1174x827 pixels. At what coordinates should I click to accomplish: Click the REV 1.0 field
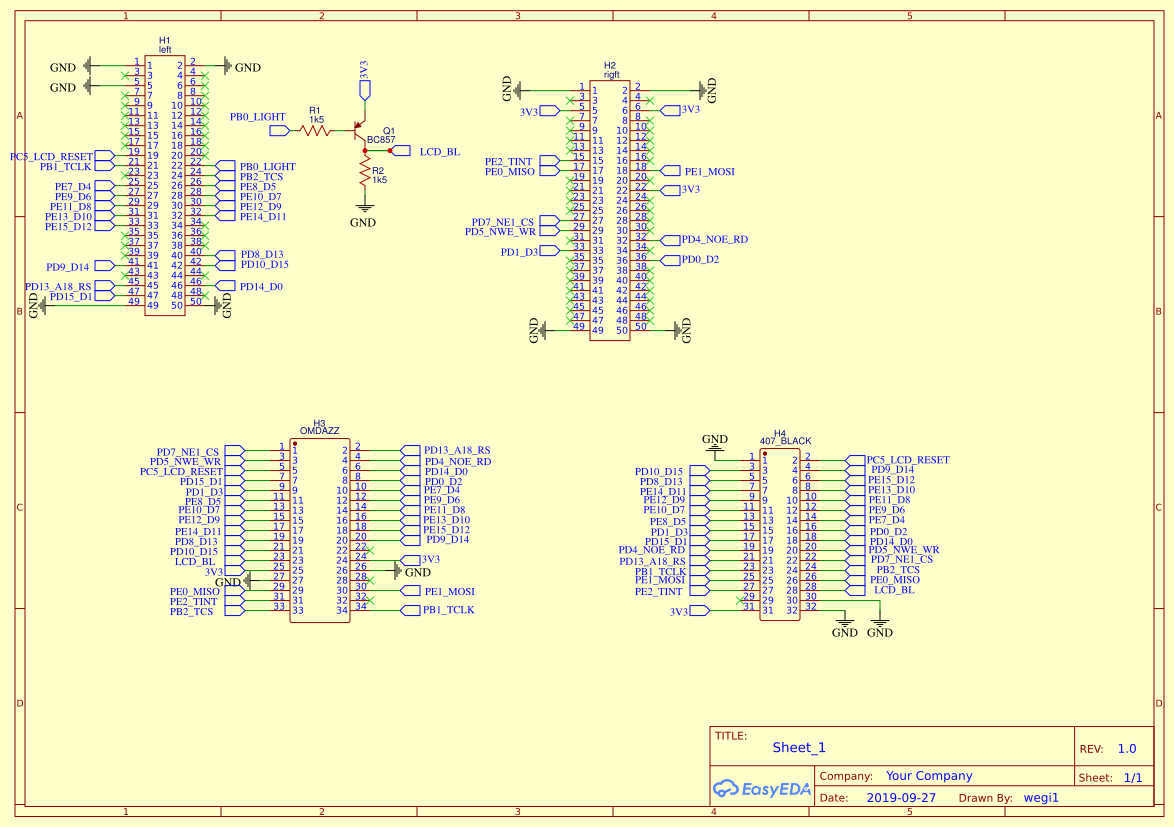pos(1127,748)
